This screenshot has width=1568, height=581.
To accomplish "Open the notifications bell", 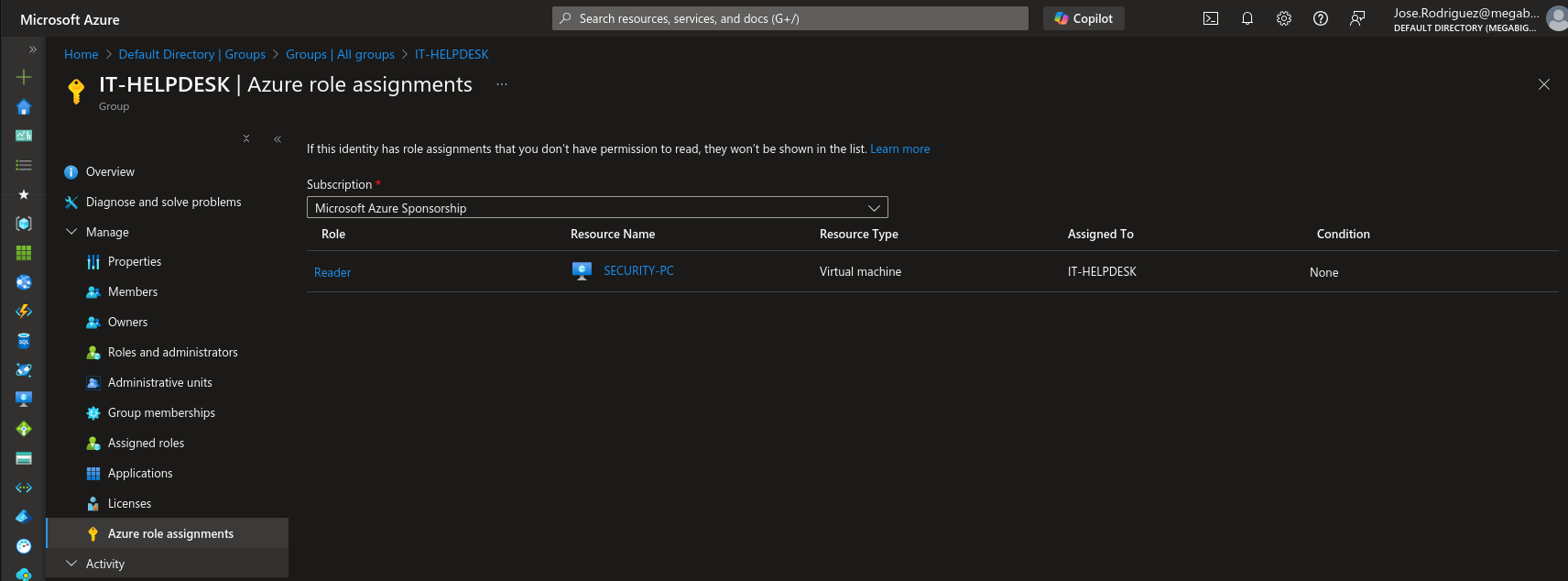I will 1247,18.
